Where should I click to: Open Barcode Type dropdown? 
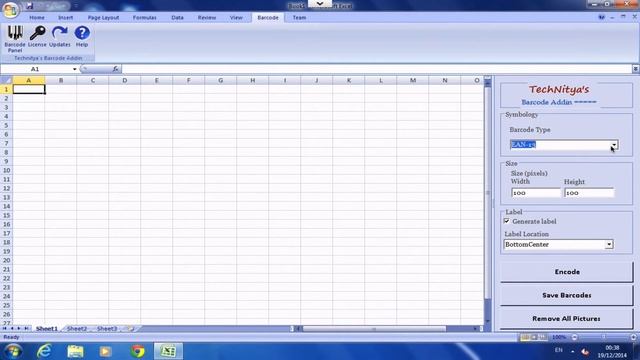[x=614, y=145]
